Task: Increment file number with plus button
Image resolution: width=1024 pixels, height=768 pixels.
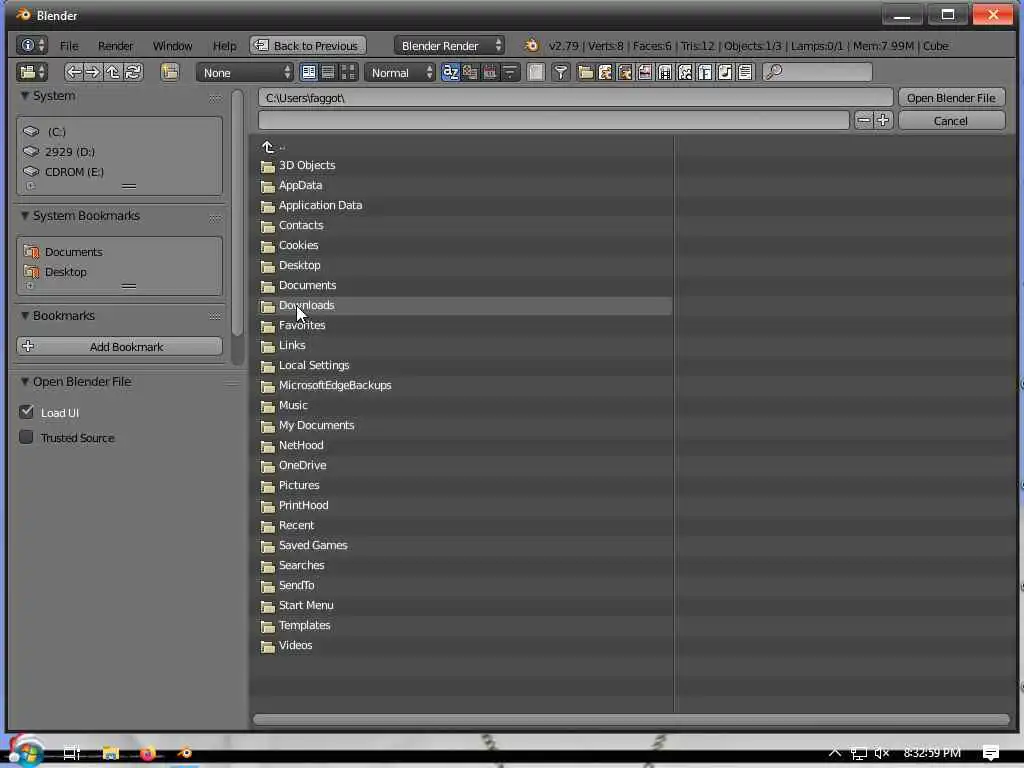Action: 883,120
